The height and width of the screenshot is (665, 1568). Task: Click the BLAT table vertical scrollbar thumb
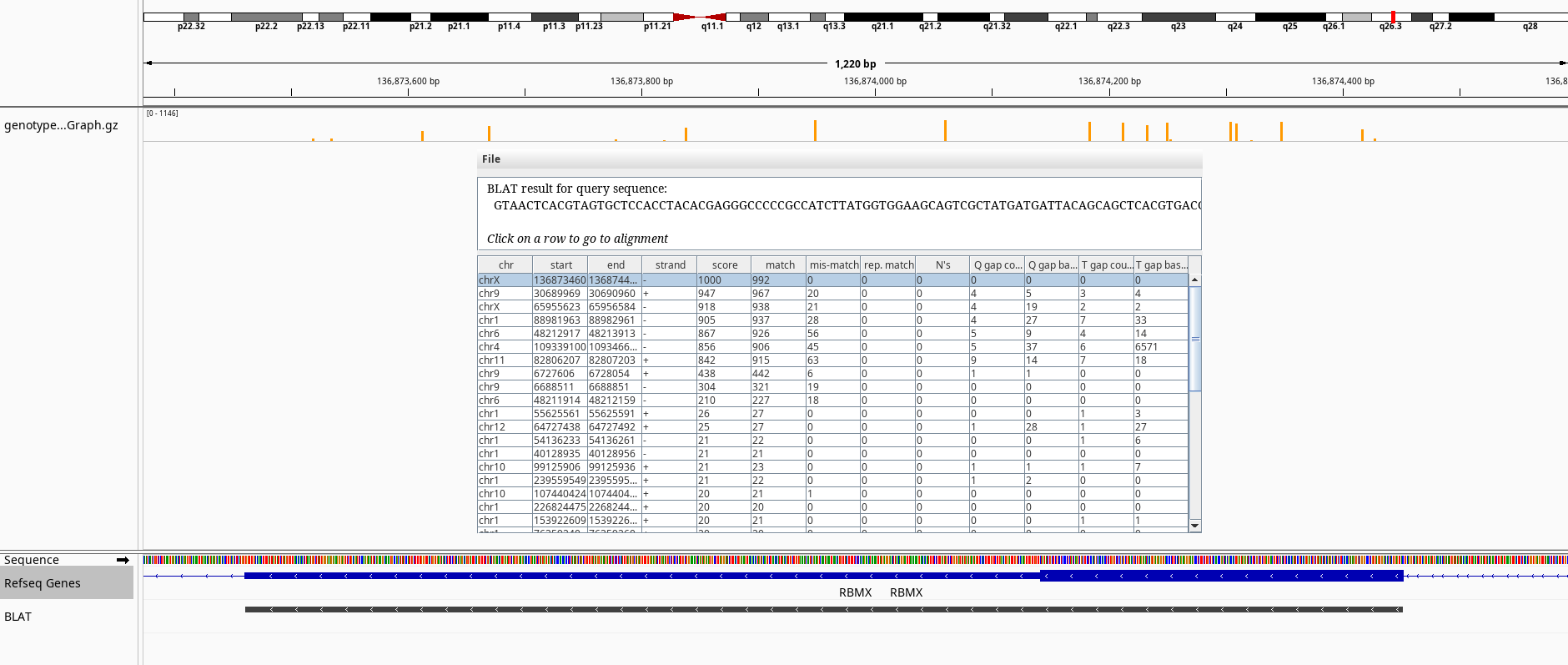1195,339
